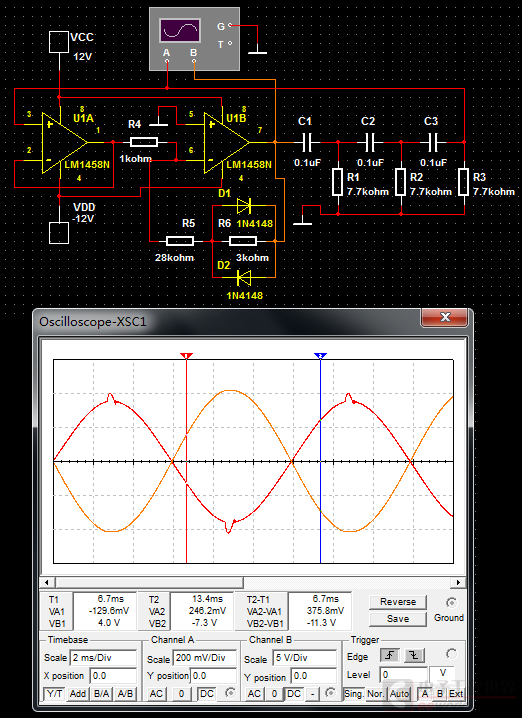The image size is (522, 718).
Task: Select the rising edge trigger icon
Action: pyautogui.click(x=390, y=655)
